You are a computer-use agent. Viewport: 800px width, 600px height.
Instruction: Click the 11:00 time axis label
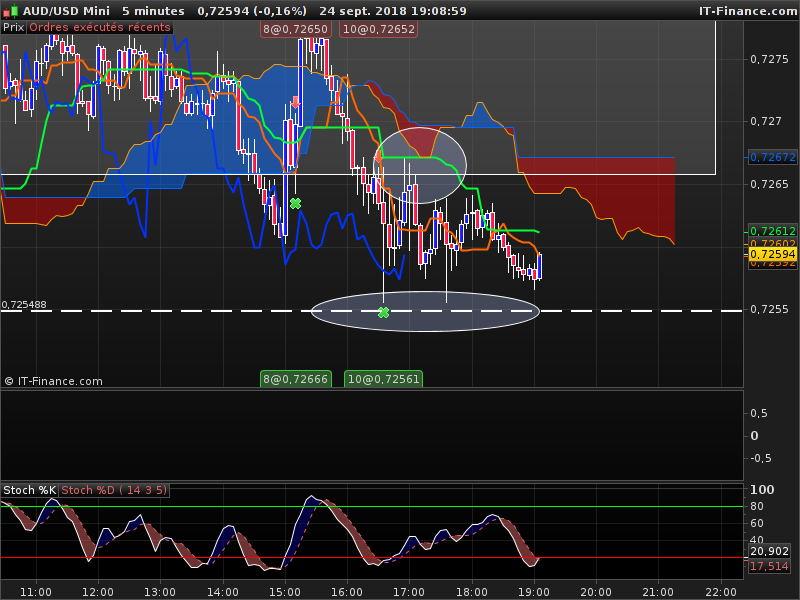tap(36, 592)
